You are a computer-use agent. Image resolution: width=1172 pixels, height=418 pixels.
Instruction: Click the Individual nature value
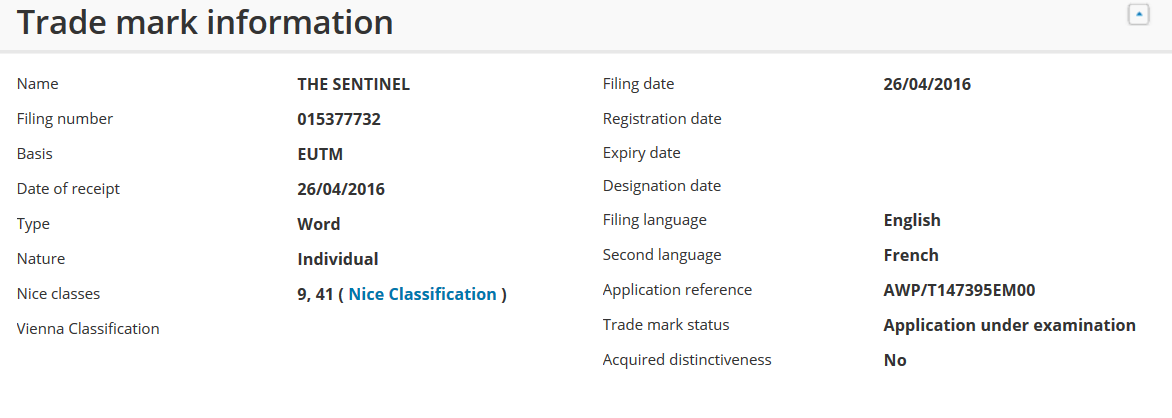point(337,259)
